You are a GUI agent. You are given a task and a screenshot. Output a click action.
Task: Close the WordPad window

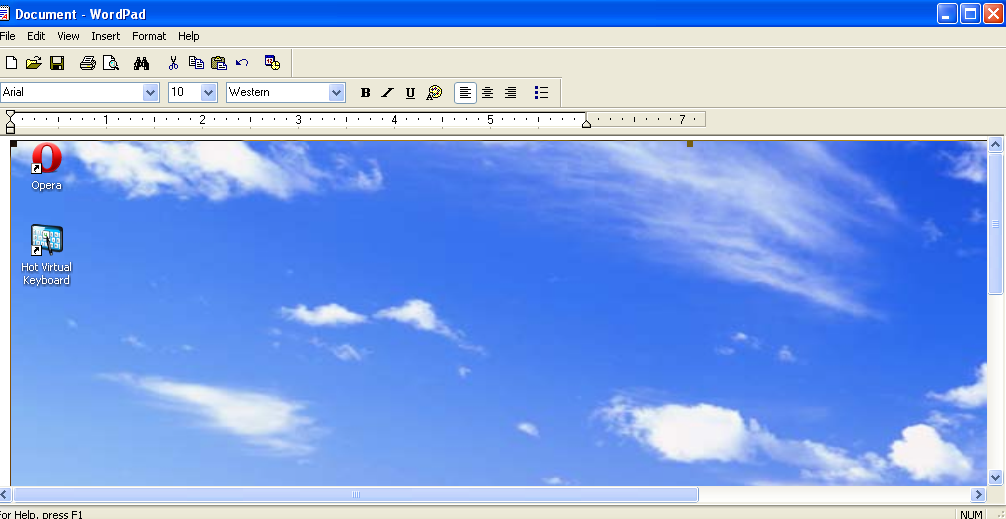[993, 13]
